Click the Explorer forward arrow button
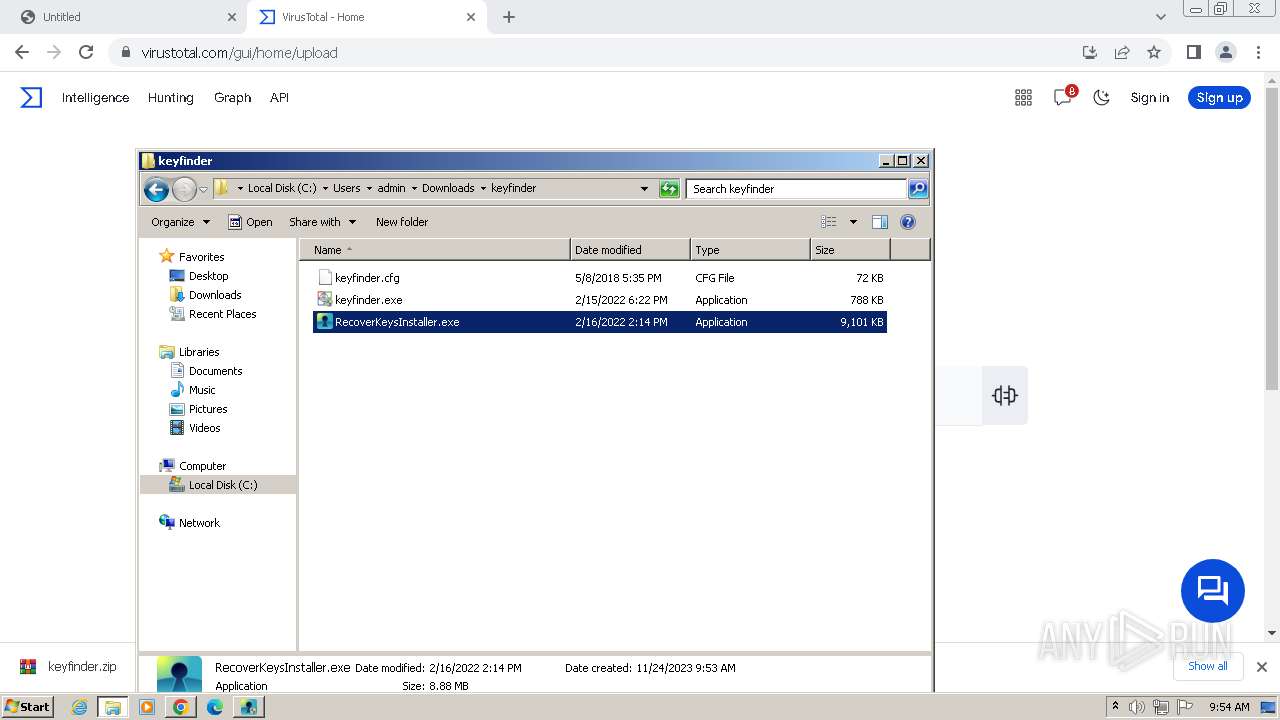This screenshot has height=720, width=1280. pos(184,189)
